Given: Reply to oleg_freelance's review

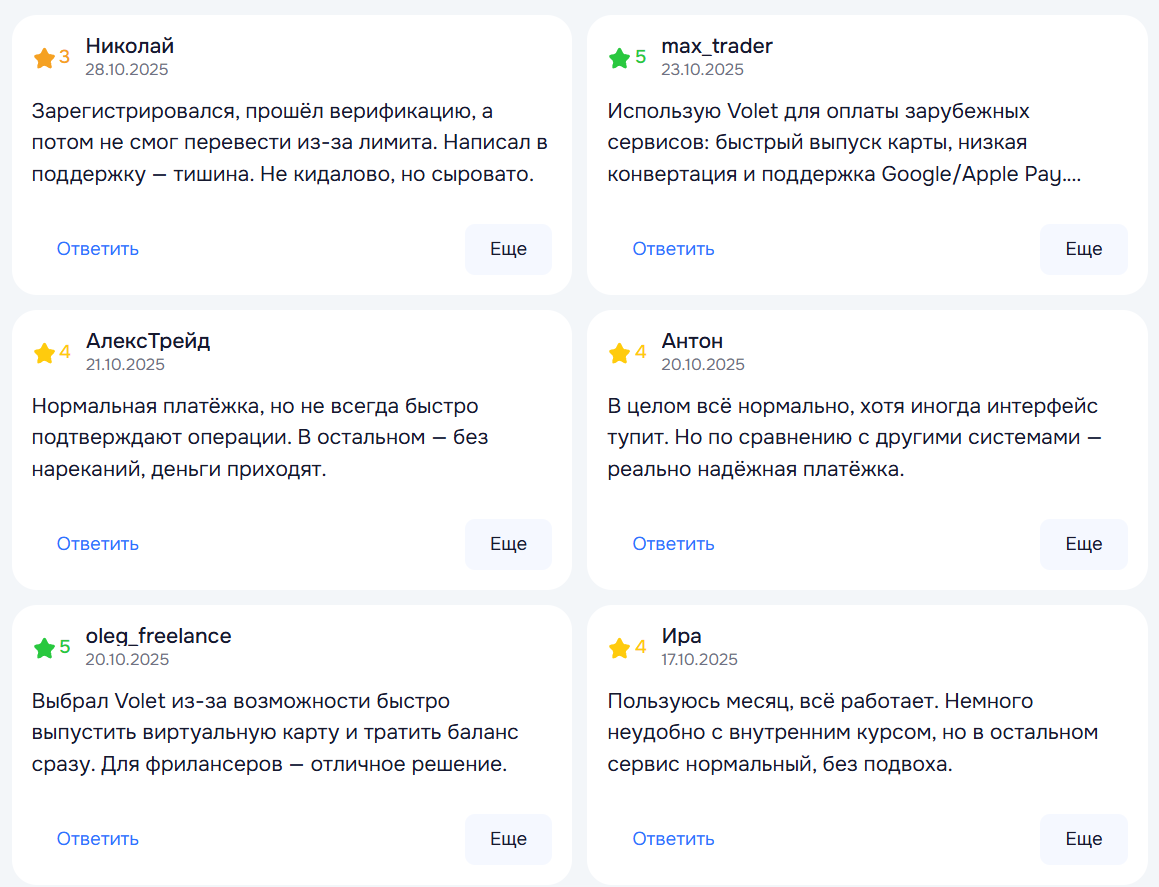Looking at the screenshot, I should pyautogui.click(x=98, y=839).
